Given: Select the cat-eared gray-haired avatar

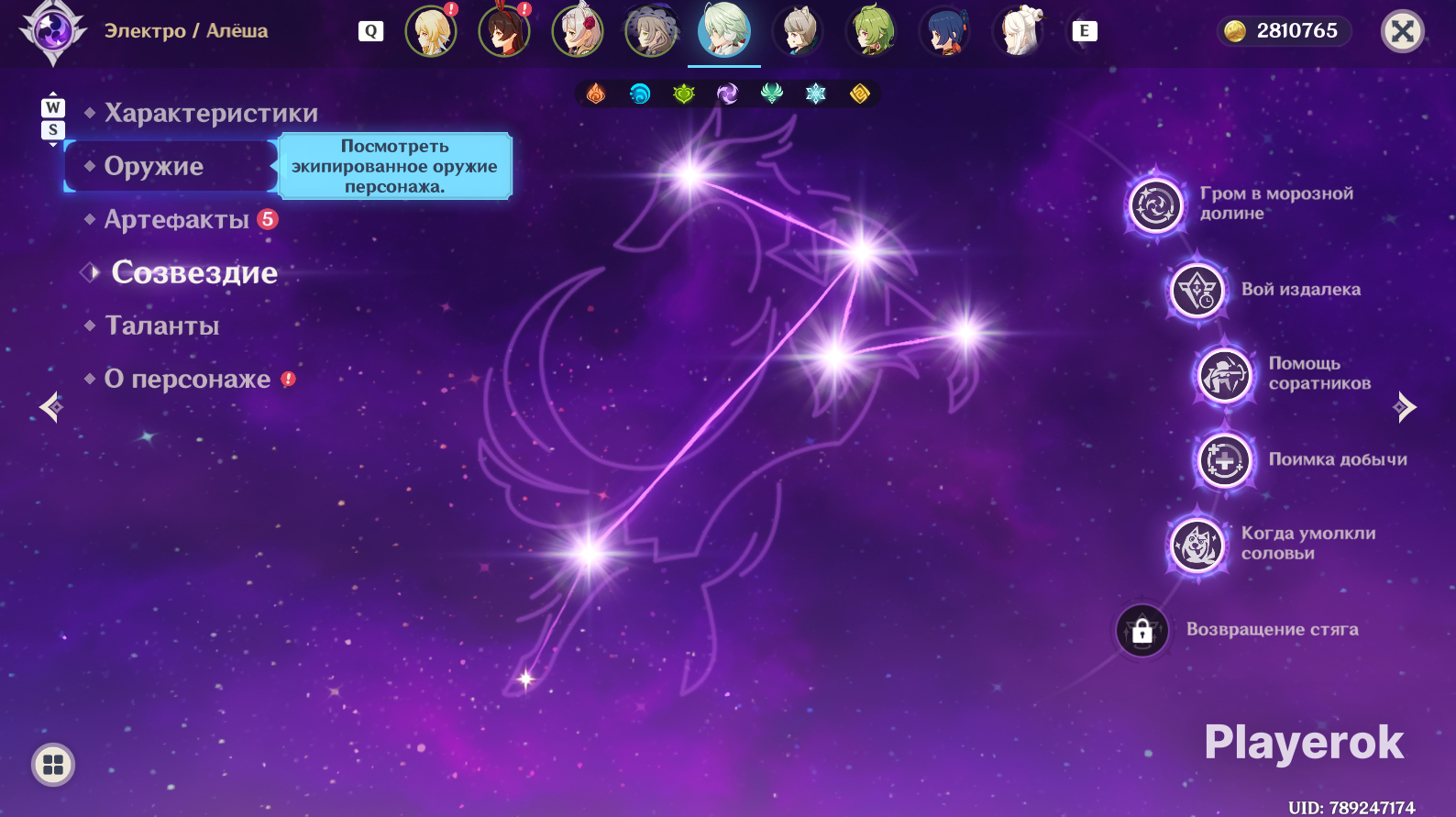Looking at the screenshot, I should click(x=798, y=31).
